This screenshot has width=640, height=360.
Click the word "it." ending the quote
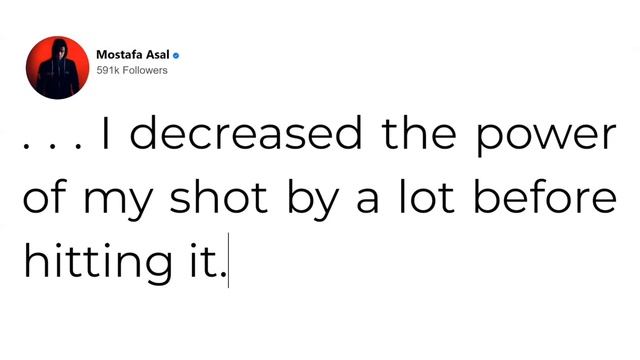tap(208, 260)
